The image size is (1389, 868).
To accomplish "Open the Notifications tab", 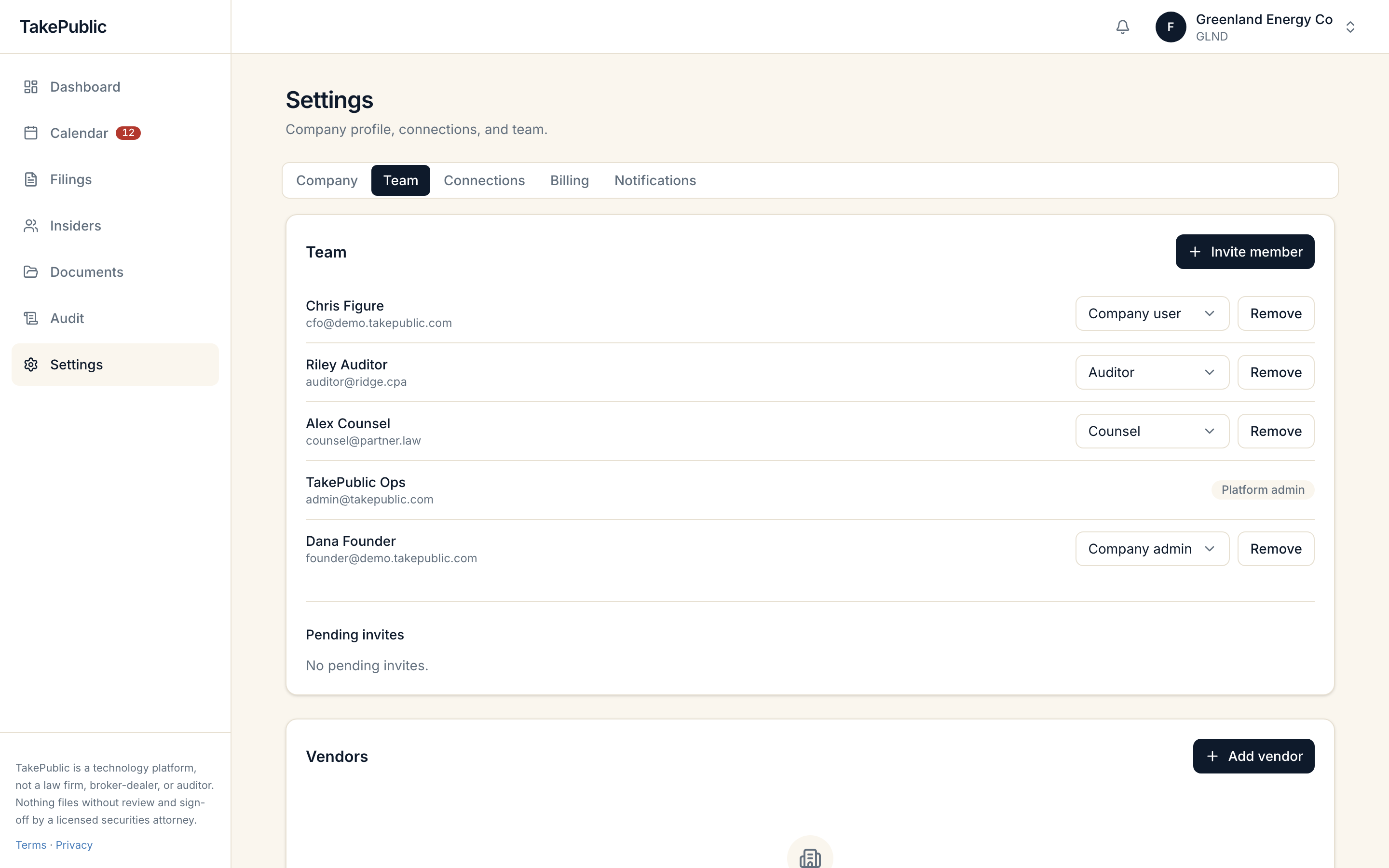I will (655, 180).
